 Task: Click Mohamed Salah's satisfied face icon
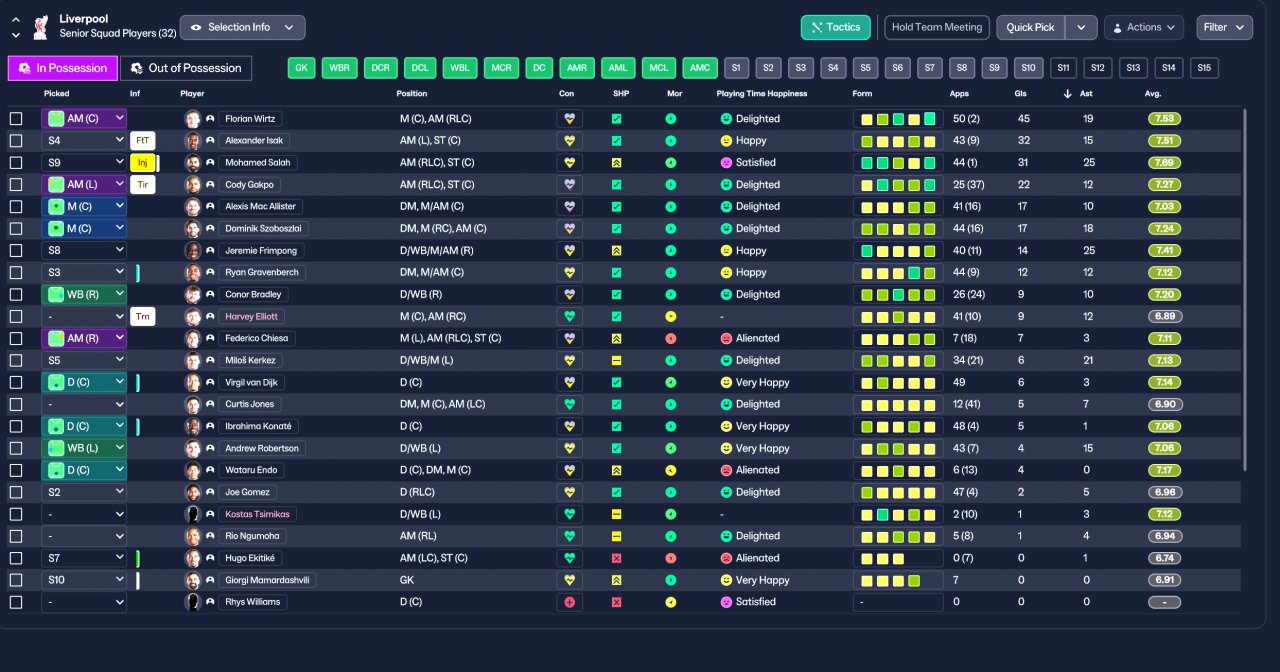click(x=726, y=162)
